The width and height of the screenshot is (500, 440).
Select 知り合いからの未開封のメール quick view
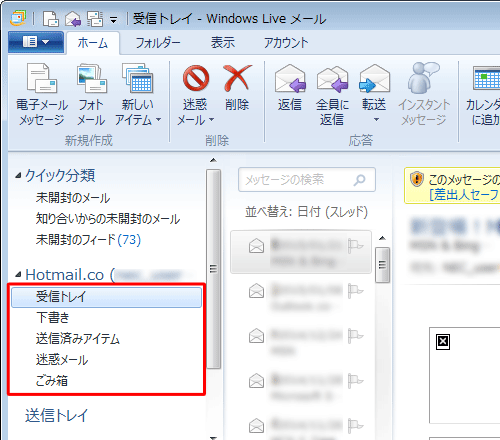tap(108, 219)
